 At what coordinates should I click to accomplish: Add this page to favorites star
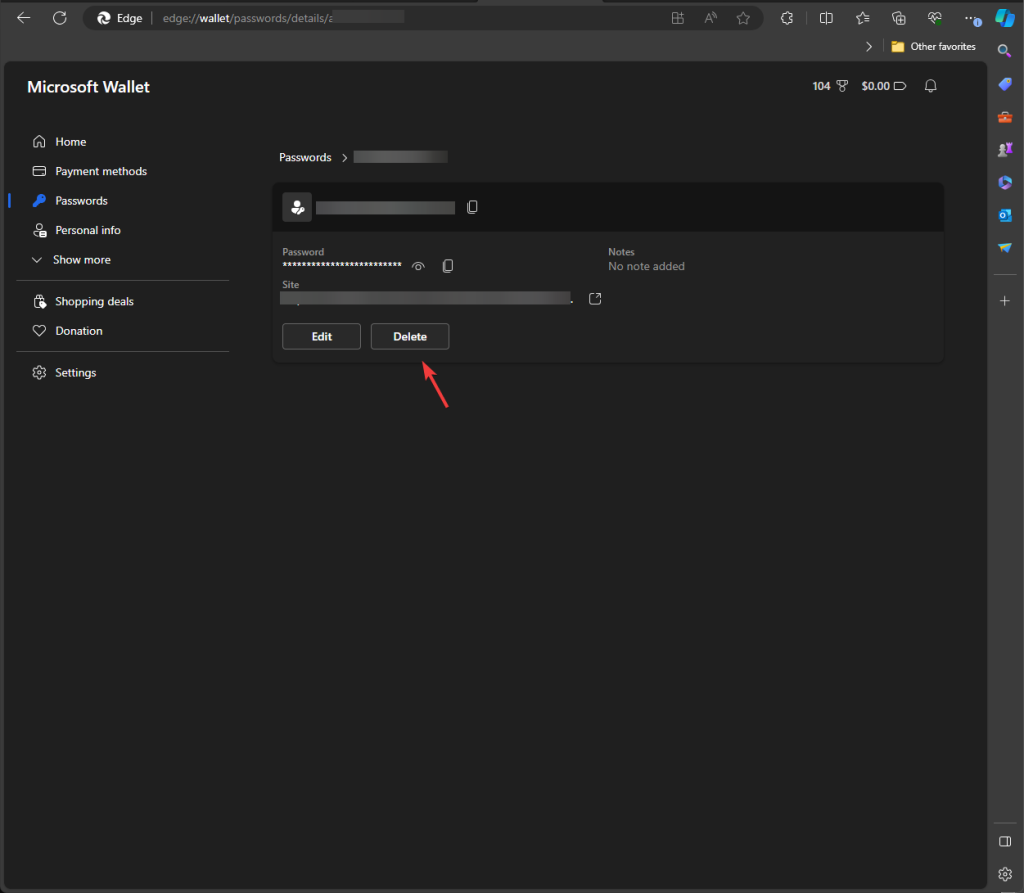click(x=743, y=18)
